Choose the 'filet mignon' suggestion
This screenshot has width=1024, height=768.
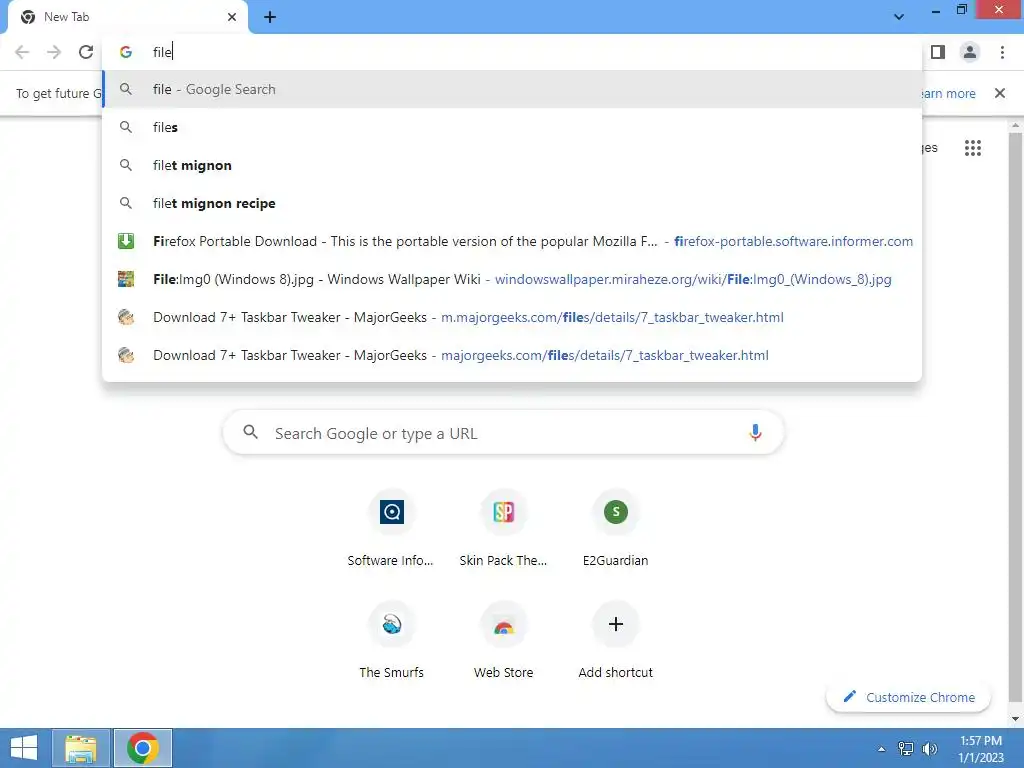pyautogui.click(x=512, y=165)
